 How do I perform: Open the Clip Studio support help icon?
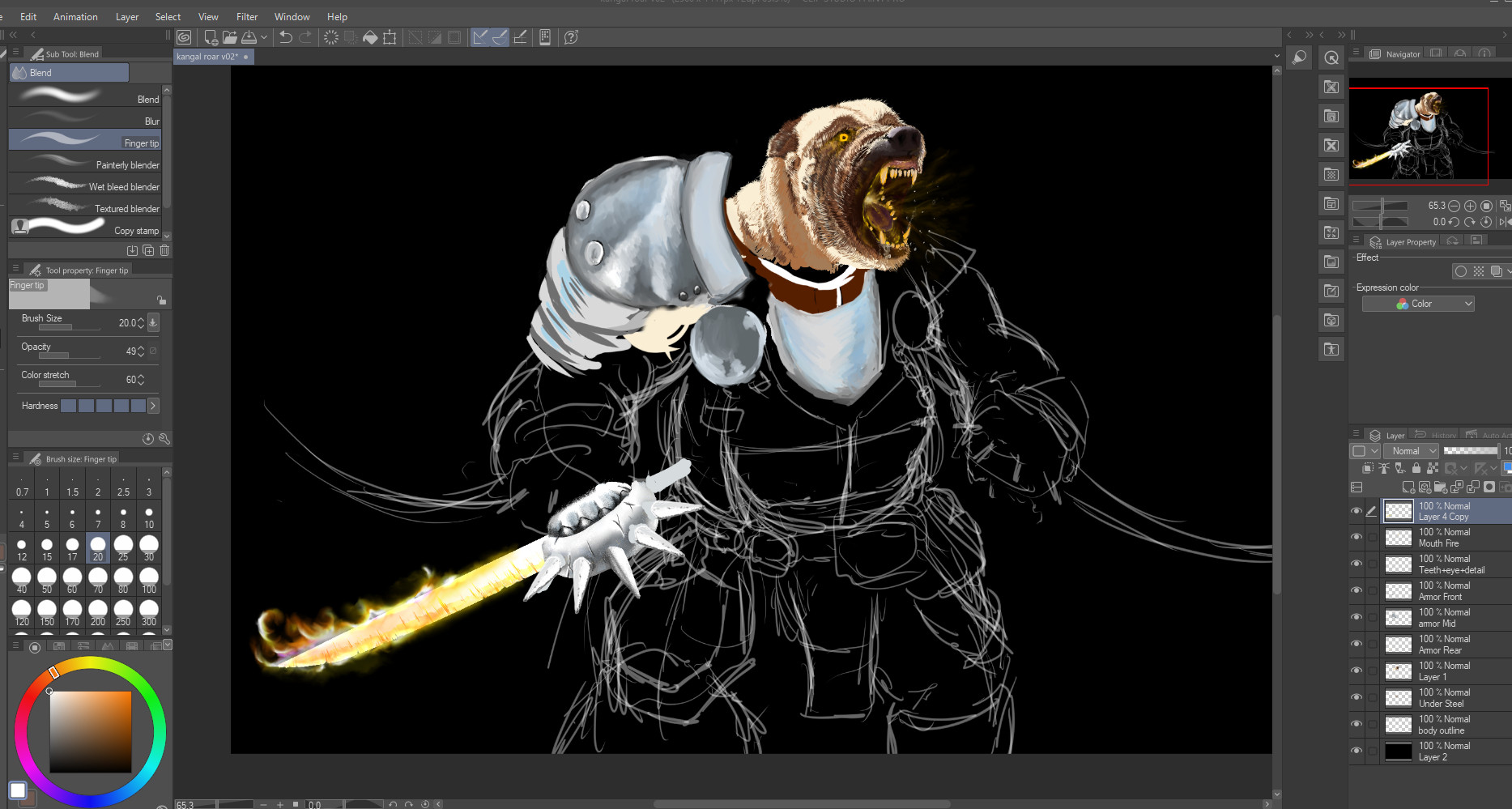[x=571, y=37]
